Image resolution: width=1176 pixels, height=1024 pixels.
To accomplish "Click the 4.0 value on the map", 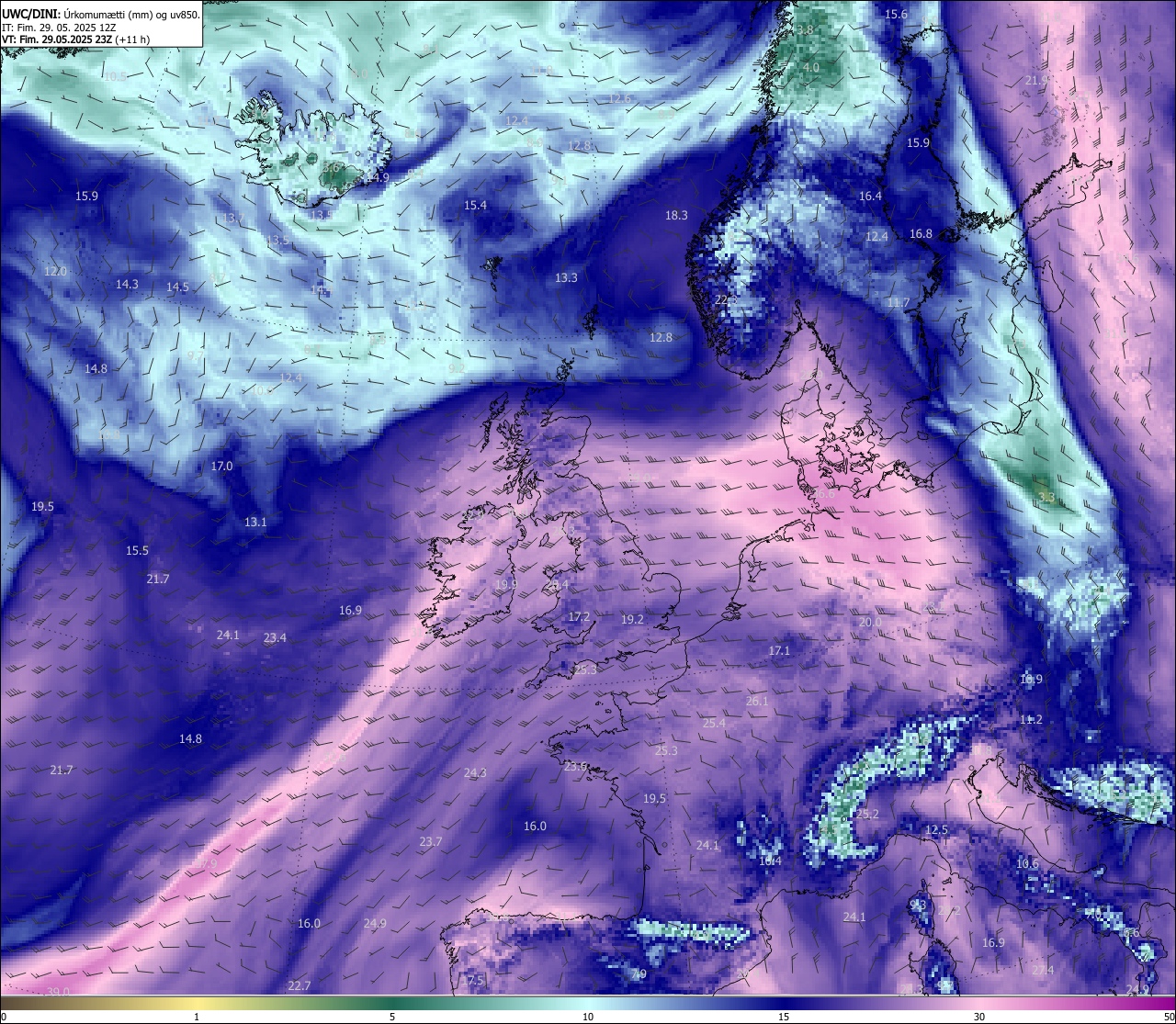I will tap(811, 68).
